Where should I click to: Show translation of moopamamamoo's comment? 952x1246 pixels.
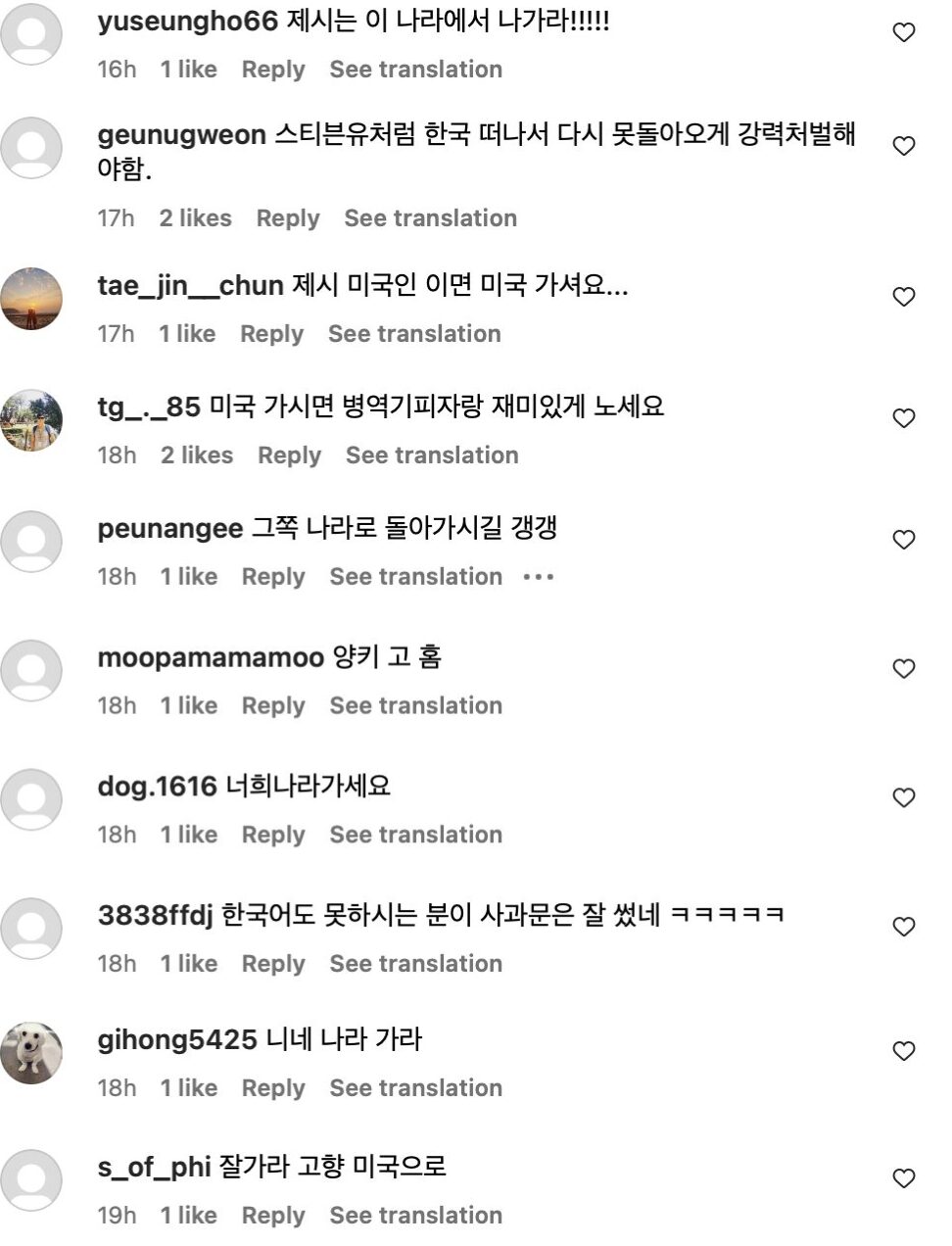(415, 706)
